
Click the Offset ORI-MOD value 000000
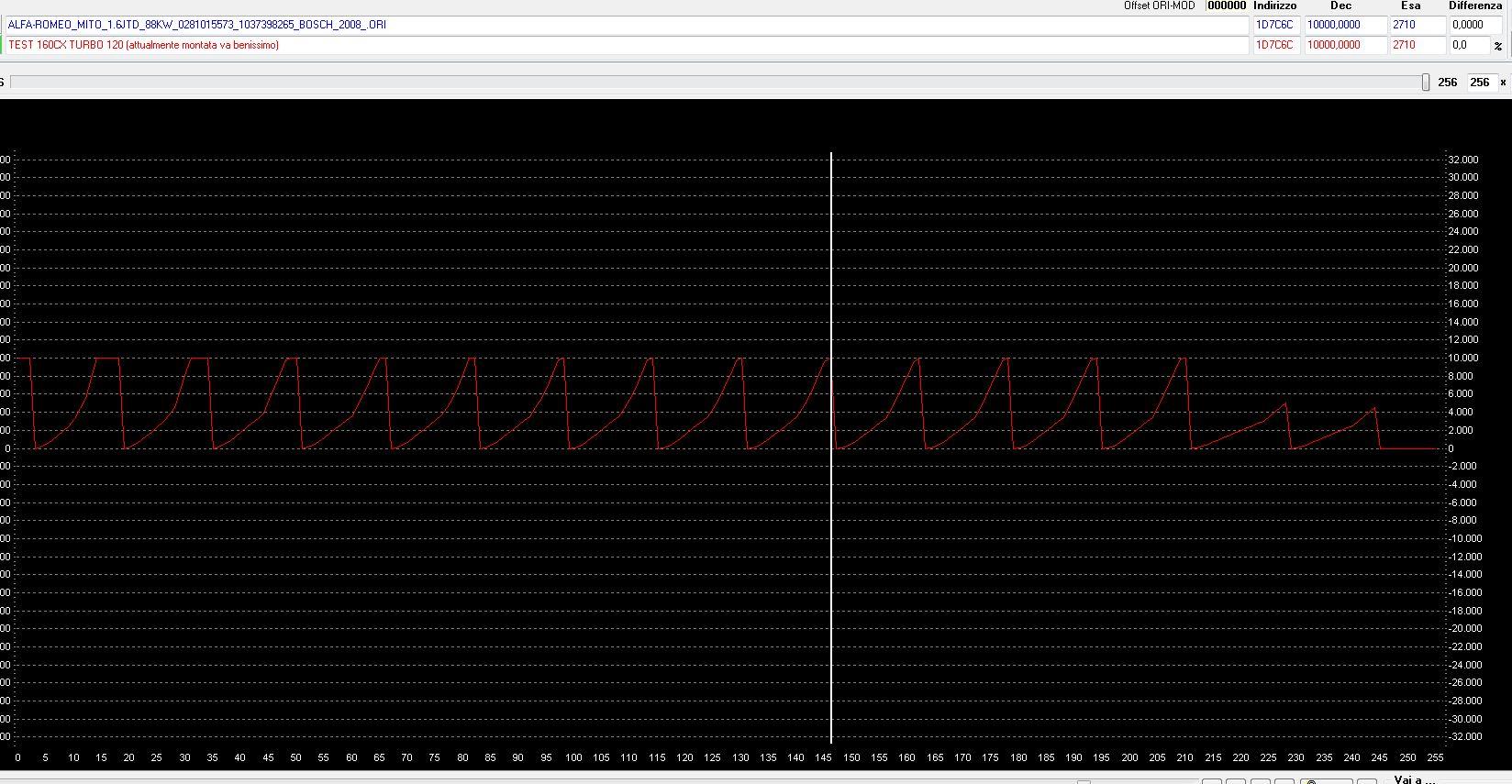[x=1226, y=6]
